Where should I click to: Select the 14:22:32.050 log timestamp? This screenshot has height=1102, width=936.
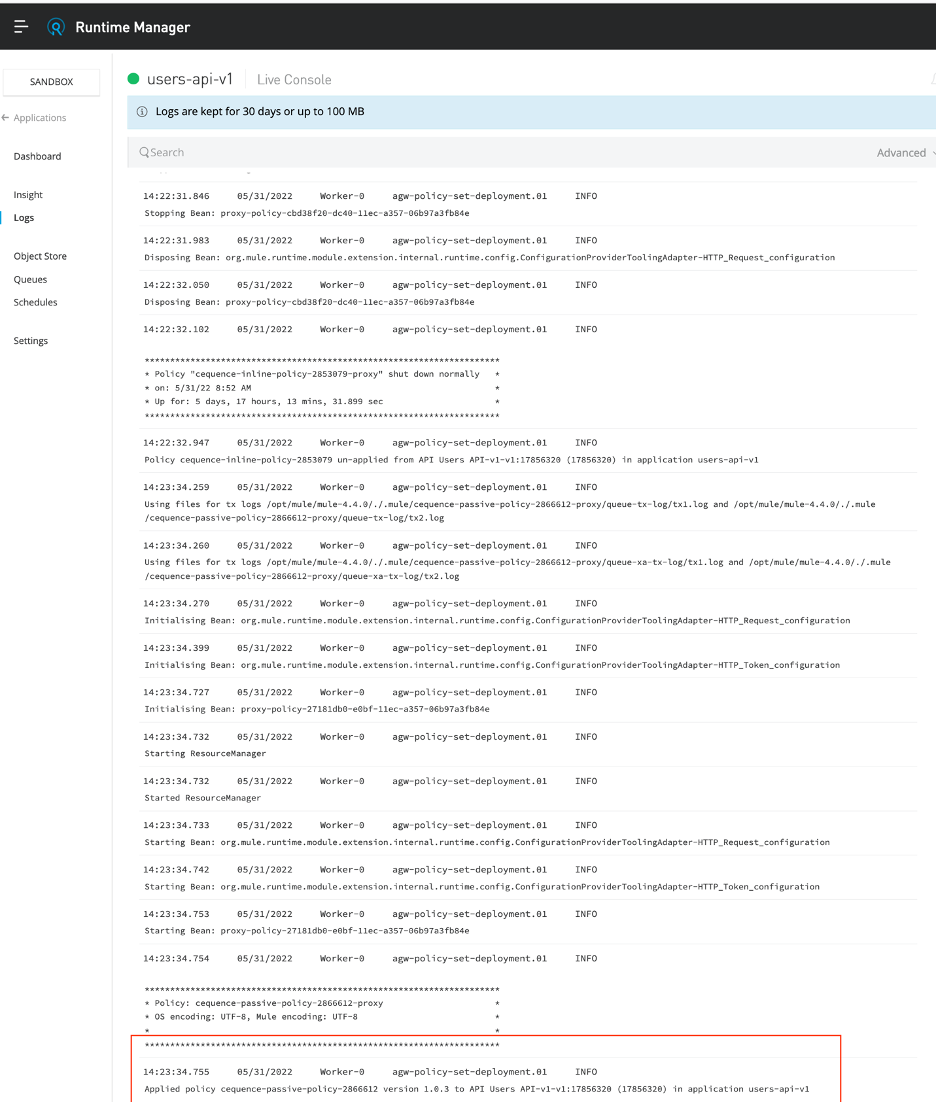[x=176, y=285]
